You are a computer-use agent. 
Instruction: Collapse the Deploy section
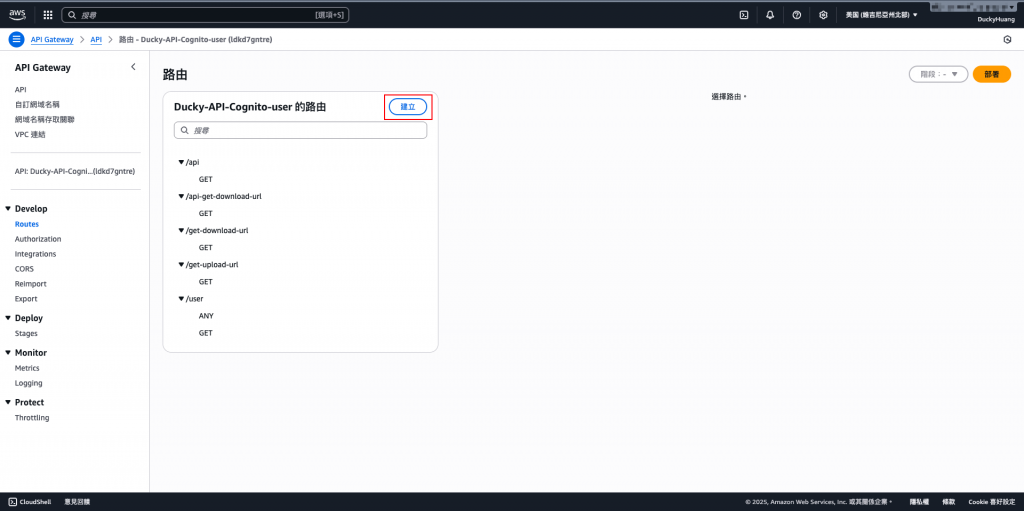click(8, 318)
